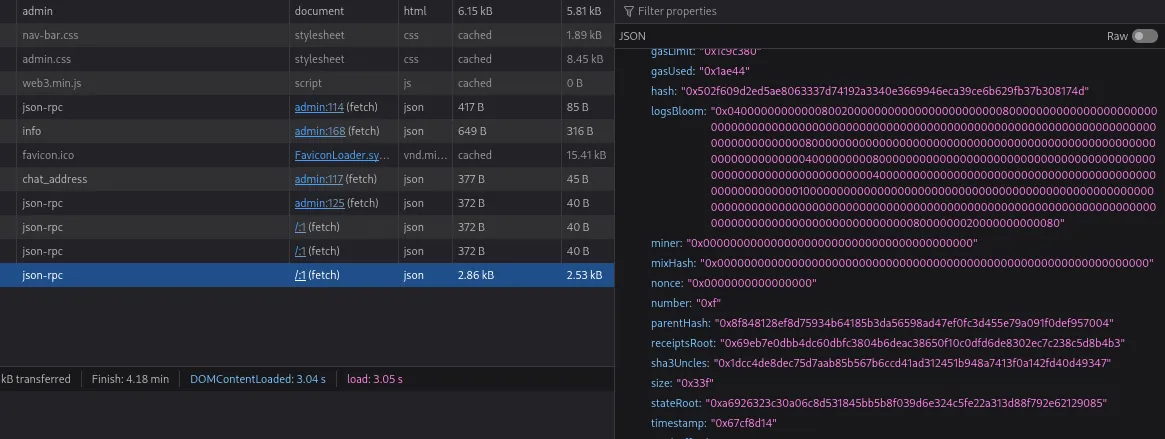Open the admin:125 initiator link
The width and height of the screenshot is (1165, 439).
[319, 203]
